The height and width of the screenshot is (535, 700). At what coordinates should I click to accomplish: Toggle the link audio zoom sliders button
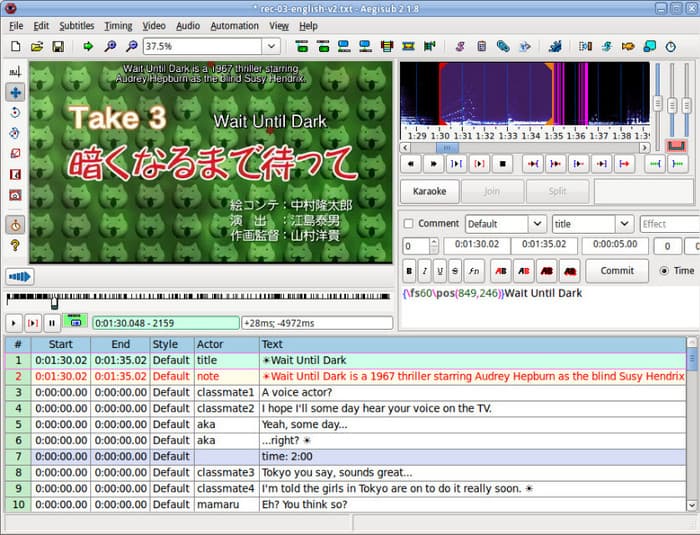click(x=676, y=146)
